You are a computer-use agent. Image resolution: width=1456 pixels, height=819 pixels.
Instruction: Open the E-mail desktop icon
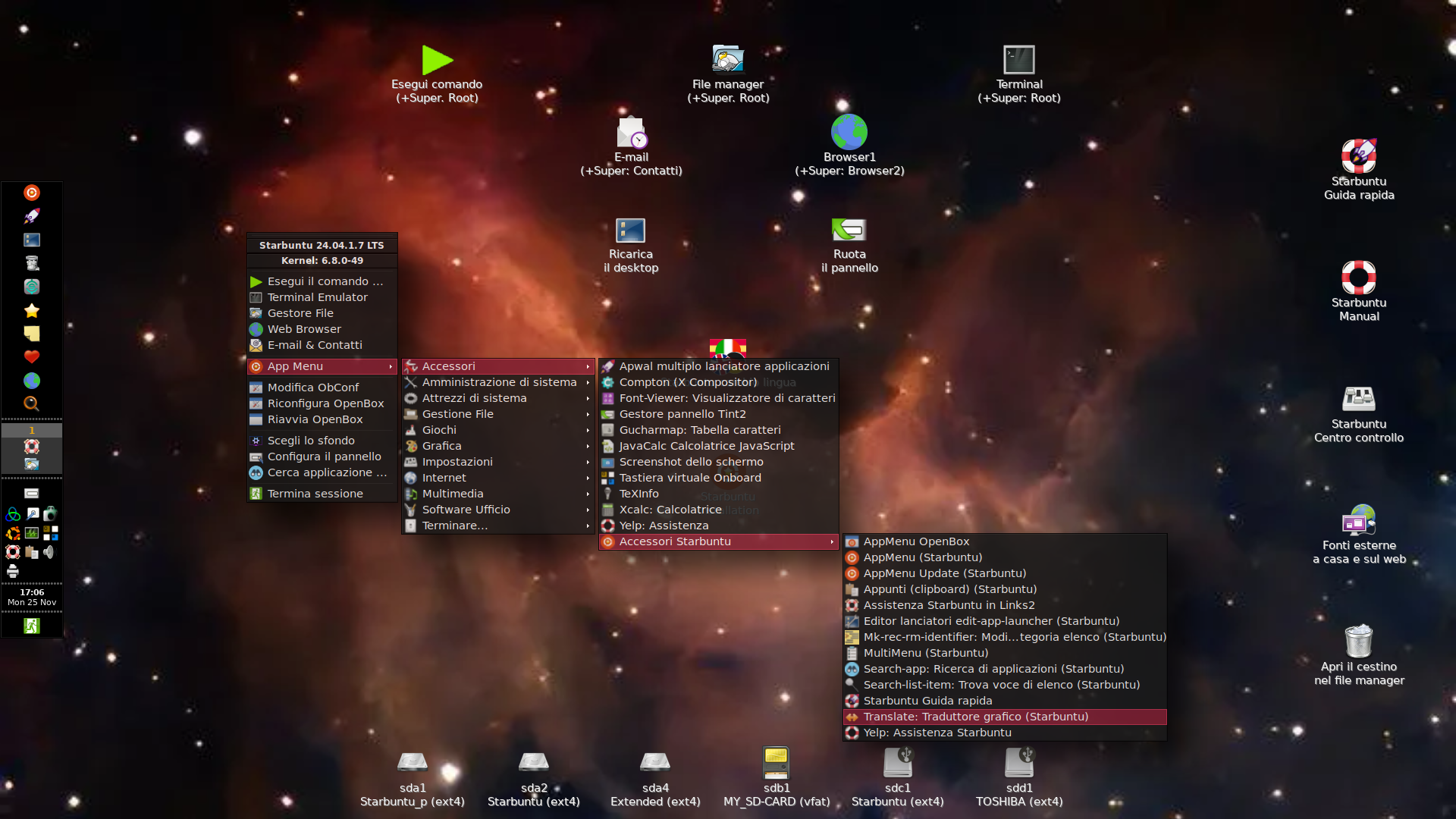click(631, 147)
